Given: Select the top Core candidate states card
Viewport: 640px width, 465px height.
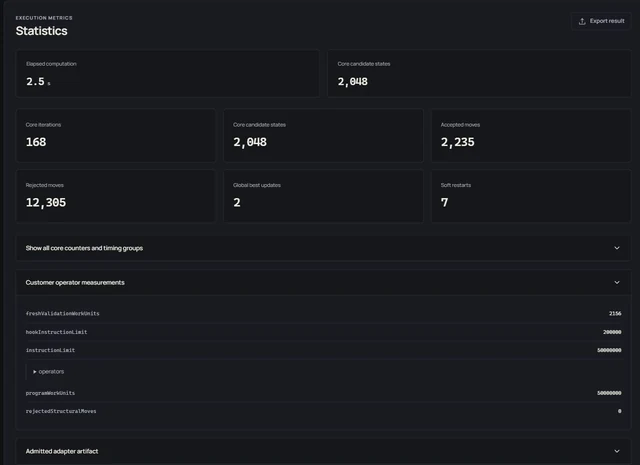Looking at the screenshot, I should pyautogui.click(x=479, y=73).
